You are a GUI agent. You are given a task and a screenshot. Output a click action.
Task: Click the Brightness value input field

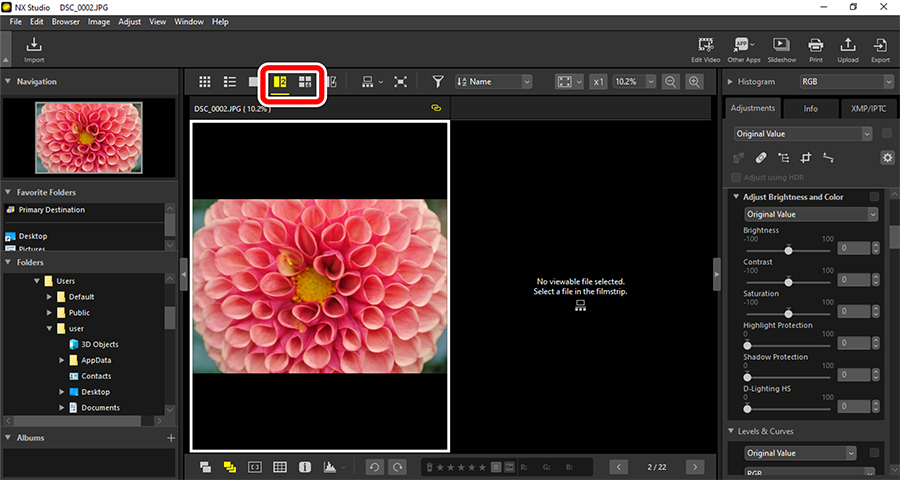[x=854, y=248]
